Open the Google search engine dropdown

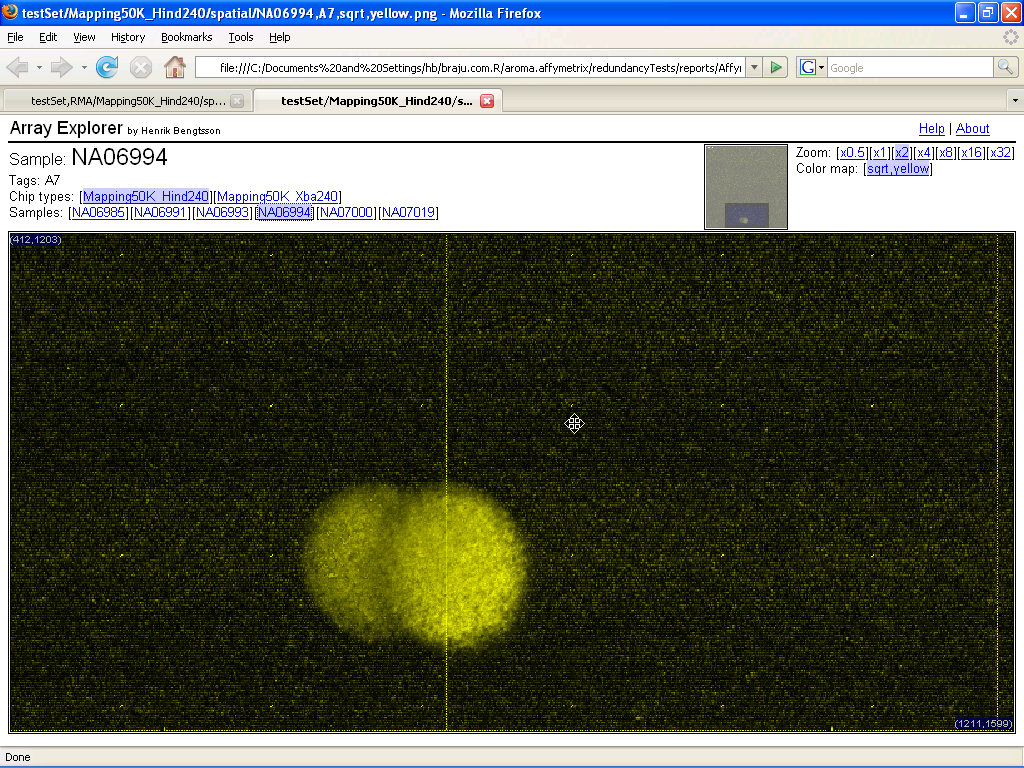tap(811, 68)
